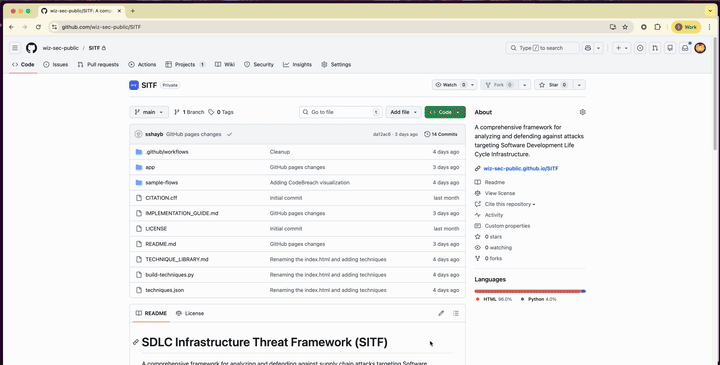Expand Fork options dropdown arrow

[x=524, y=85]
